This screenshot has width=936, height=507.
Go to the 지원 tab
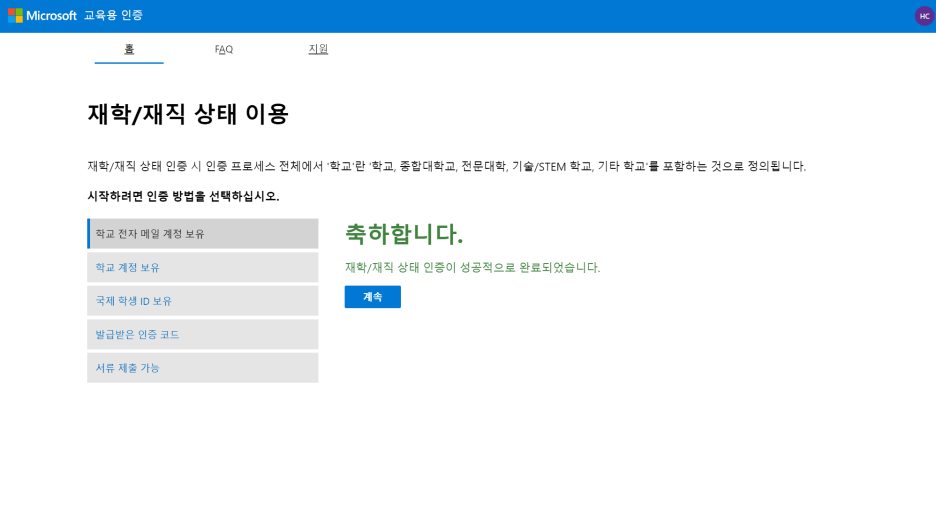click(318, 49)
